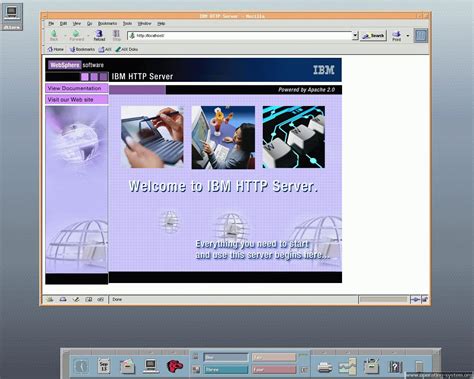Switch to workspace Two in CDE panel
The height and width of the screenshot is (379, 474).
tap(274, 357)
